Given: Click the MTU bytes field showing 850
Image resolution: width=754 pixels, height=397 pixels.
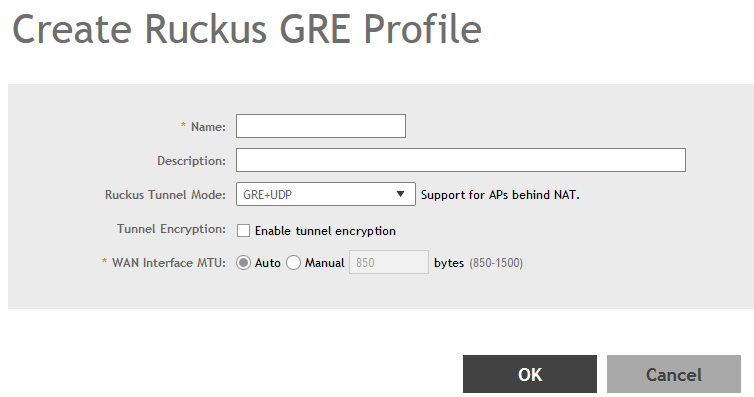Looking at the screenshot, I should (x=389, y=262).
